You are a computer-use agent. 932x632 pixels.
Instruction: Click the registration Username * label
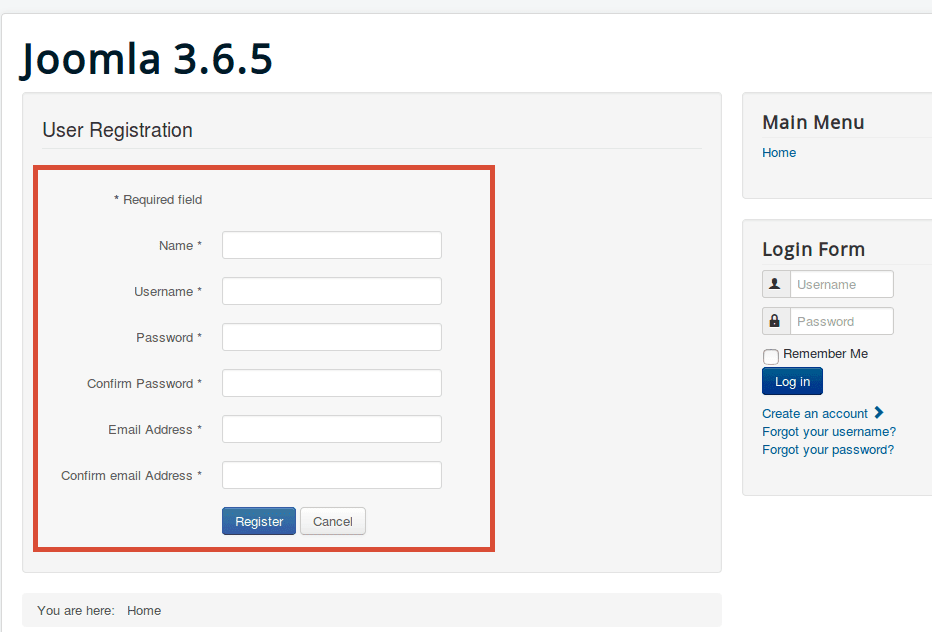168,292
